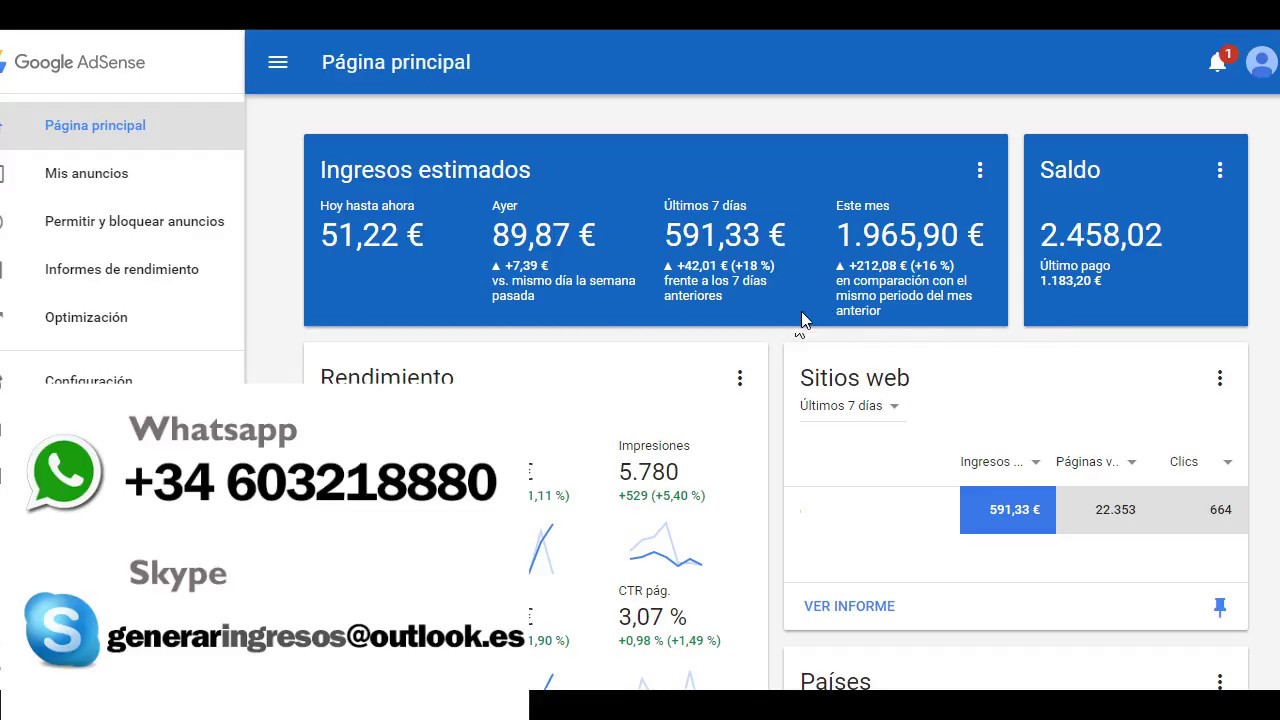Click the Página principal header title
Image resolution: width=1280 pixels, height=720 pixels.
(396, 62)
